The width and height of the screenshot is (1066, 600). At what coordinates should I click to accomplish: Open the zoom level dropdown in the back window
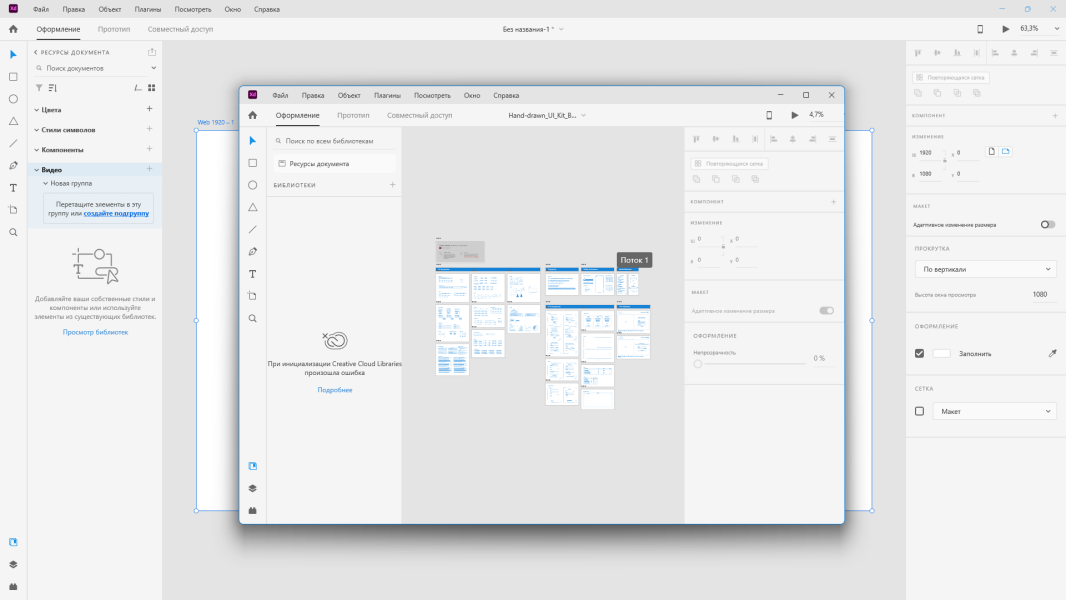click(1056, 29)
